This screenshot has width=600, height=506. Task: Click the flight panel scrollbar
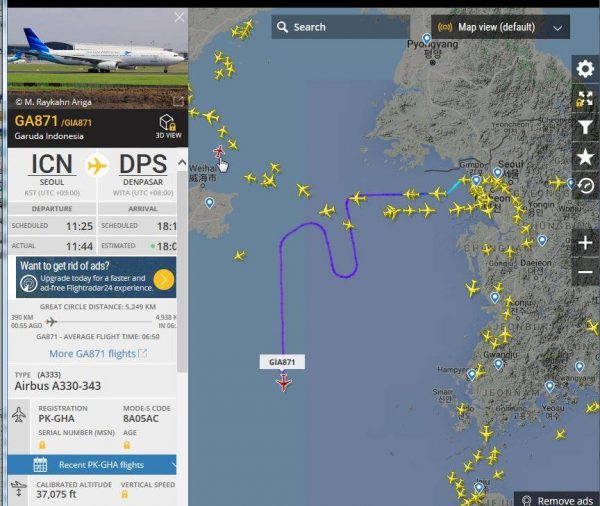(x=182, y=272)
